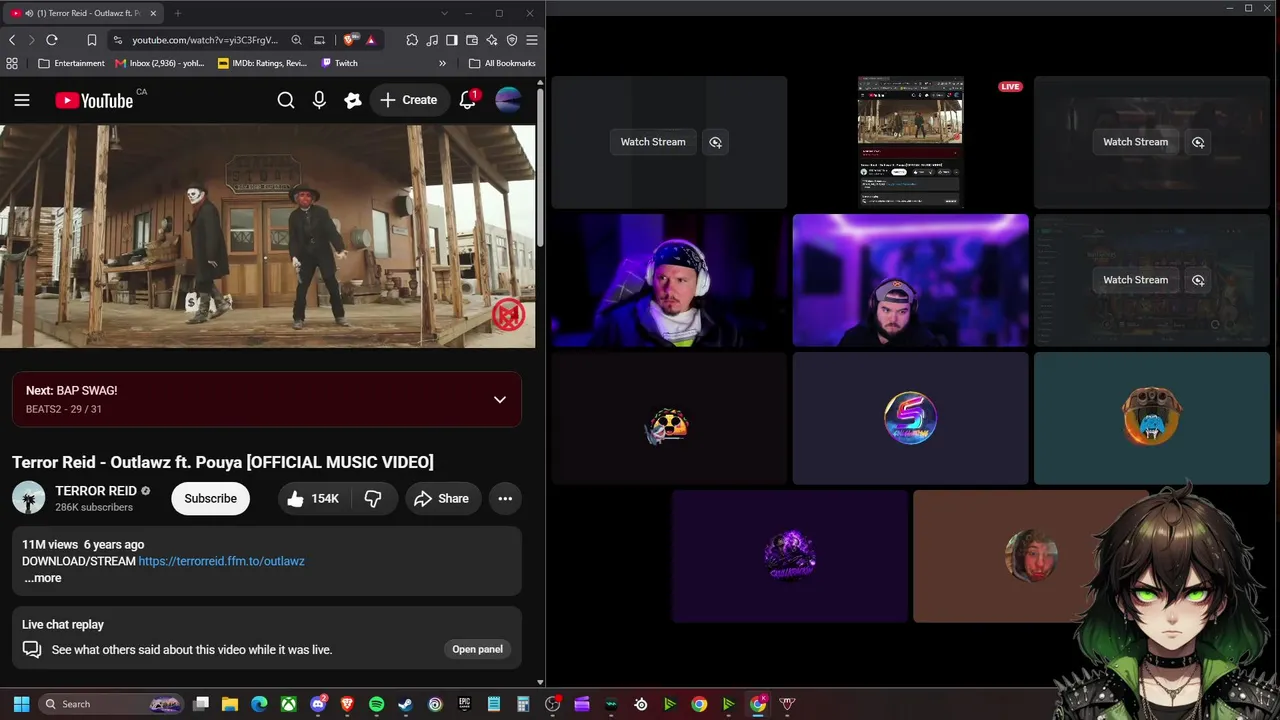Image resolution: width=1280 pixels, height=720 pixels.
Task: Open the YouTube guide hamburger menu
Action: [x=22, y=100]
